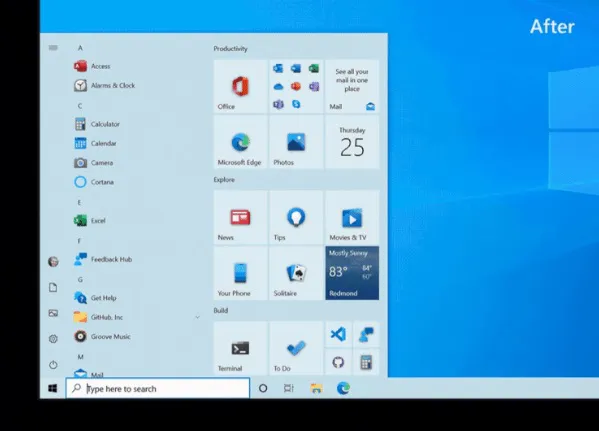
Task: Click the Build group header
Action: (x=221, y=310)
